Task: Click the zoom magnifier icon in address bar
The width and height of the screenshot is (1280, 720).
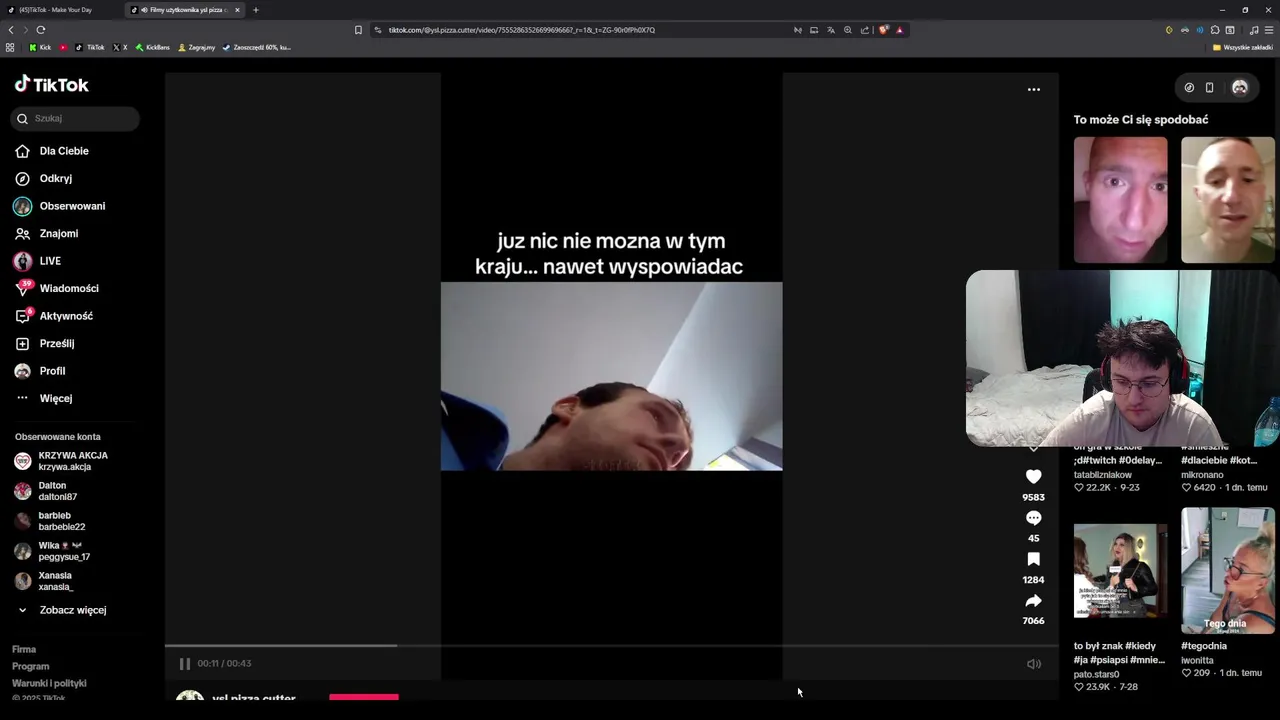Action: click(x=848, y=30)
